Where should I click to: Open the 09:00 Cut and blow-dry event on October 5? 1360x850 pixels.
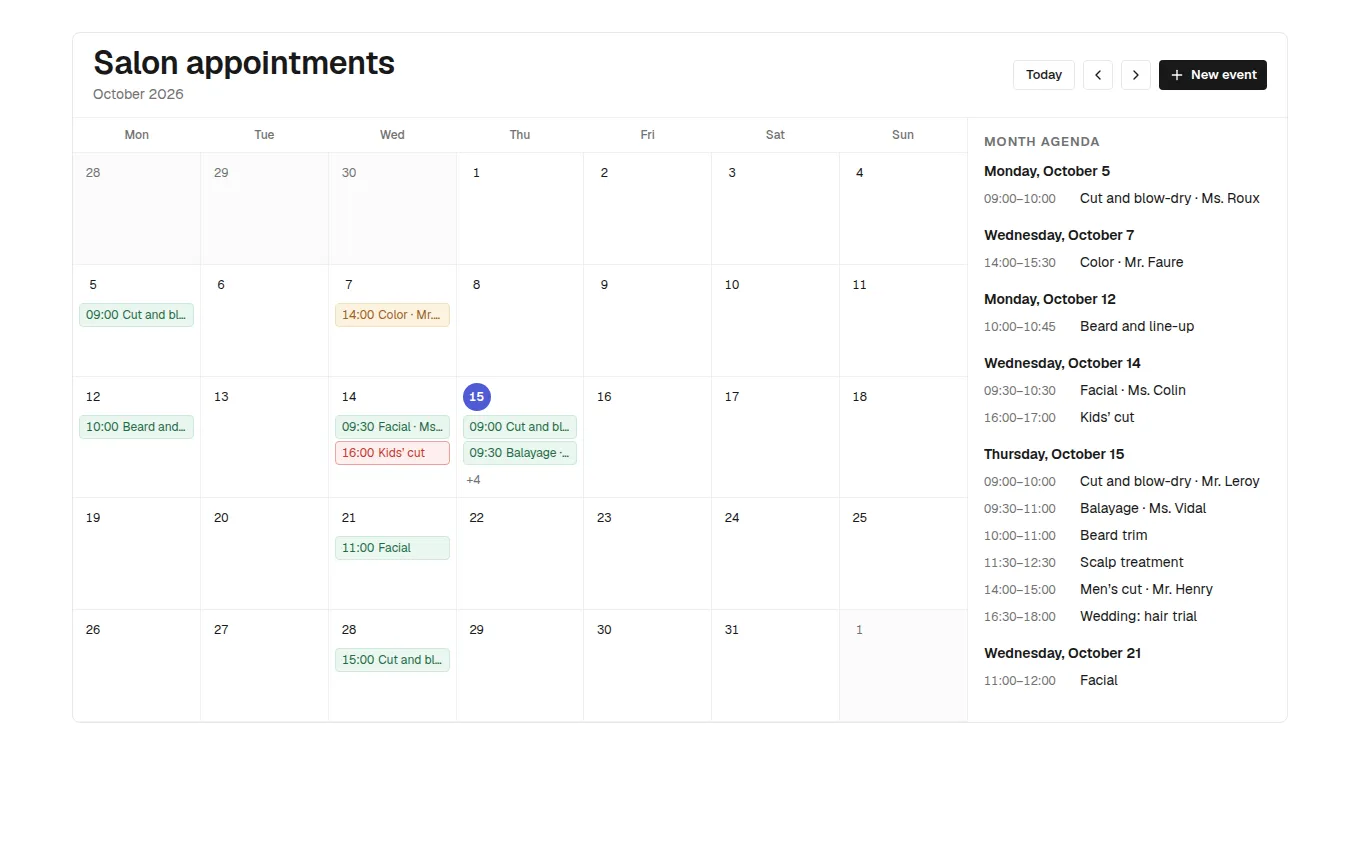click(137, 315)
